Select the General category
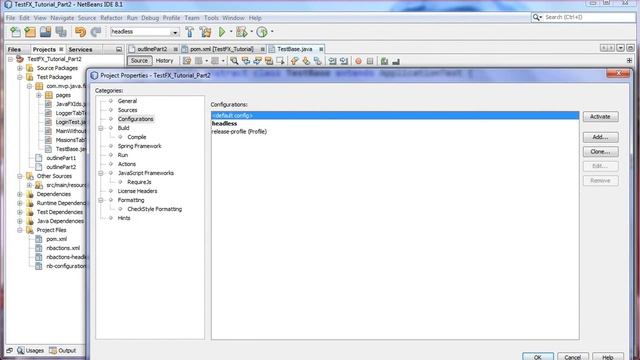 point(127,101)
